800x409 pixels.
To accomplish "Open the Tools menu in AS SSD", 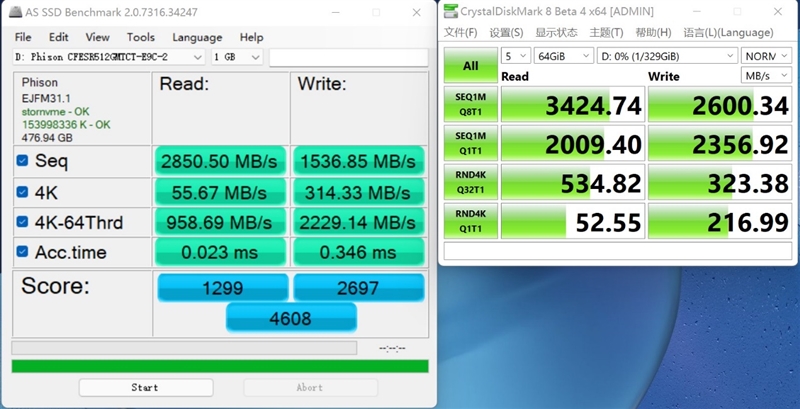I will tap(141, 37).
